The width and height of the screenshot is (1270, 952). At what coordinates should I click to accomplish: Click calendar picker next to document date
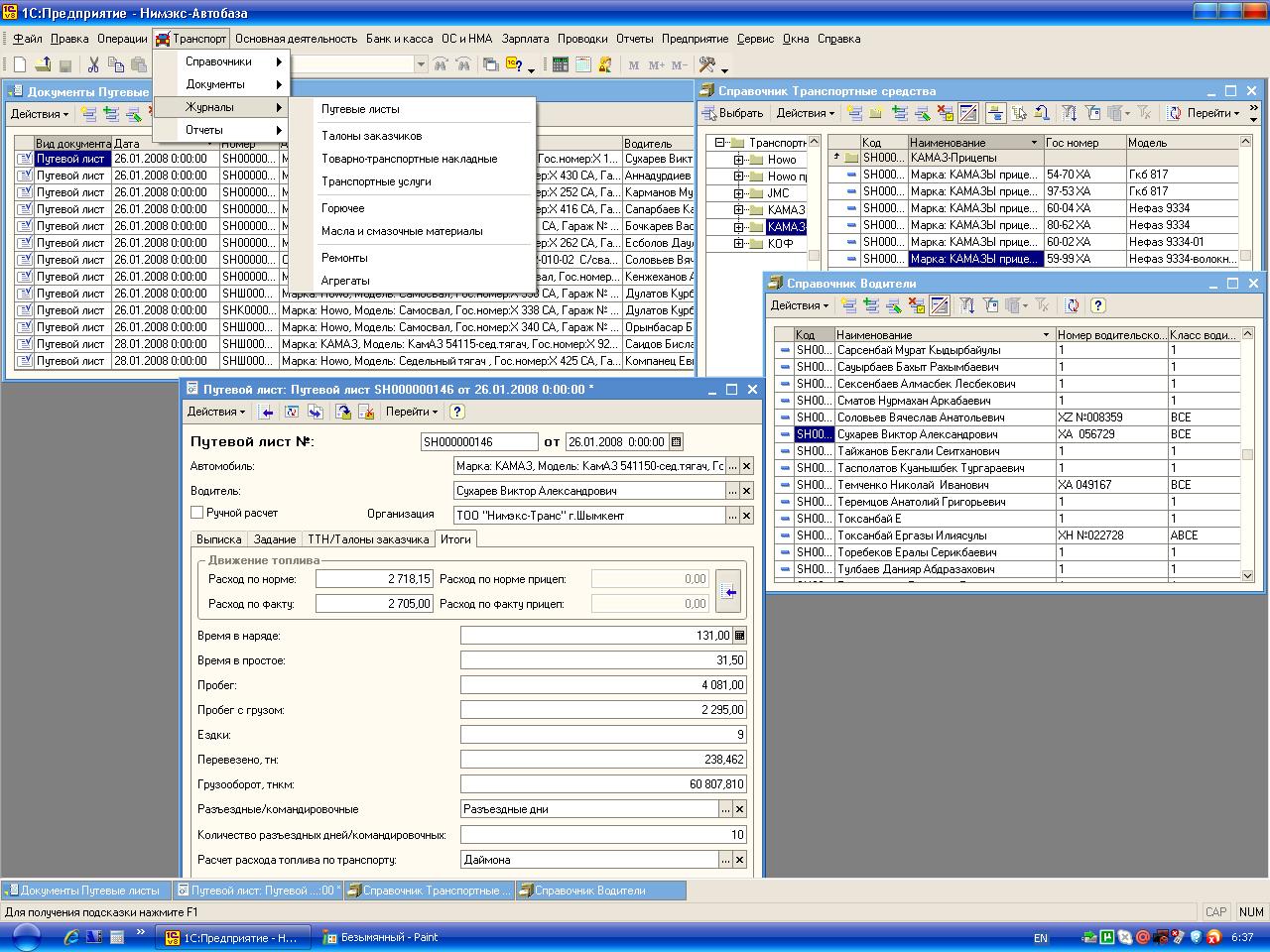coord(676,442)
